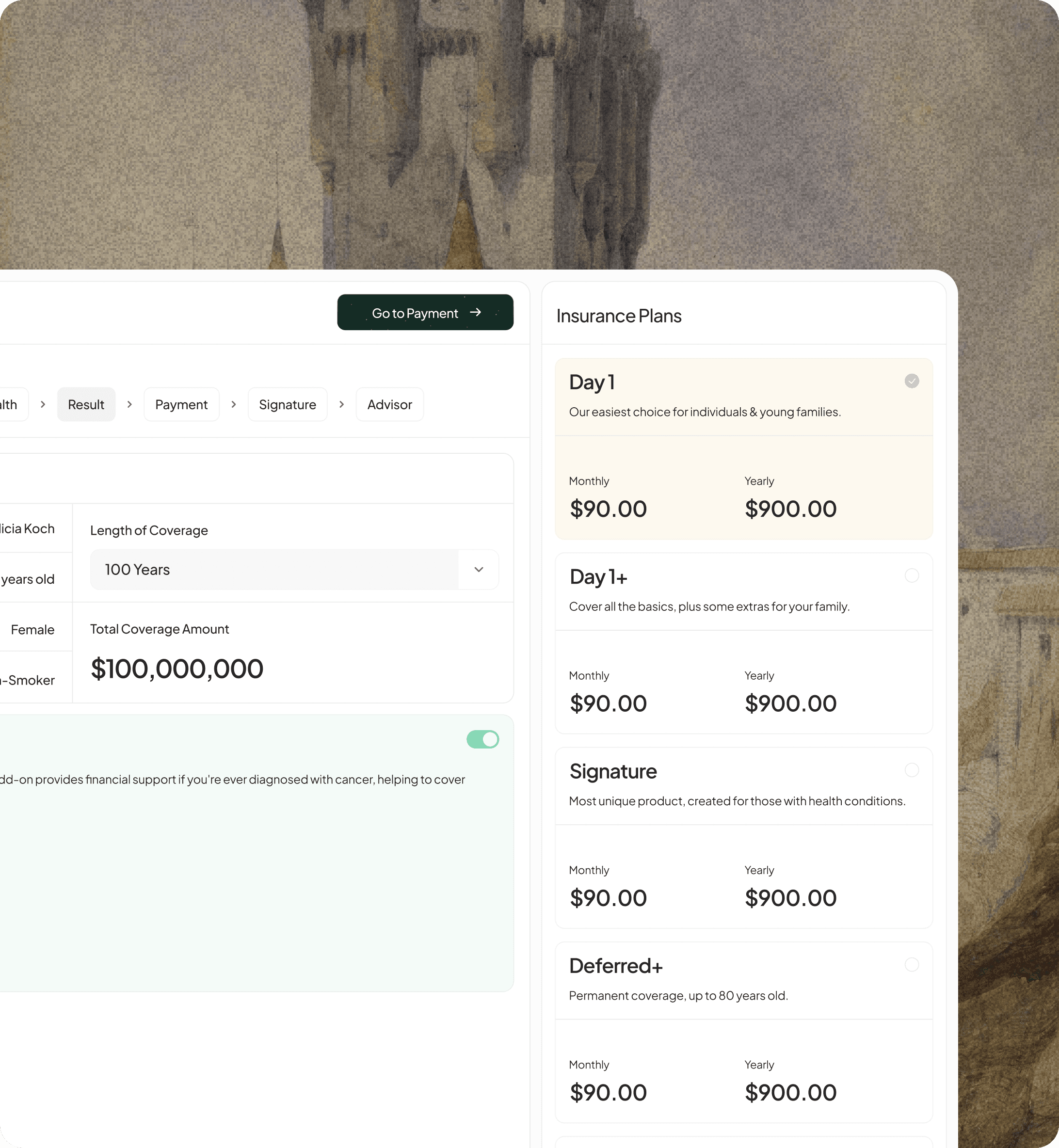Screen dimensions: 1059x1148
Task: Click the Deferred+ plan yearly price $900.00
Action: click(x=790, y=1092)
